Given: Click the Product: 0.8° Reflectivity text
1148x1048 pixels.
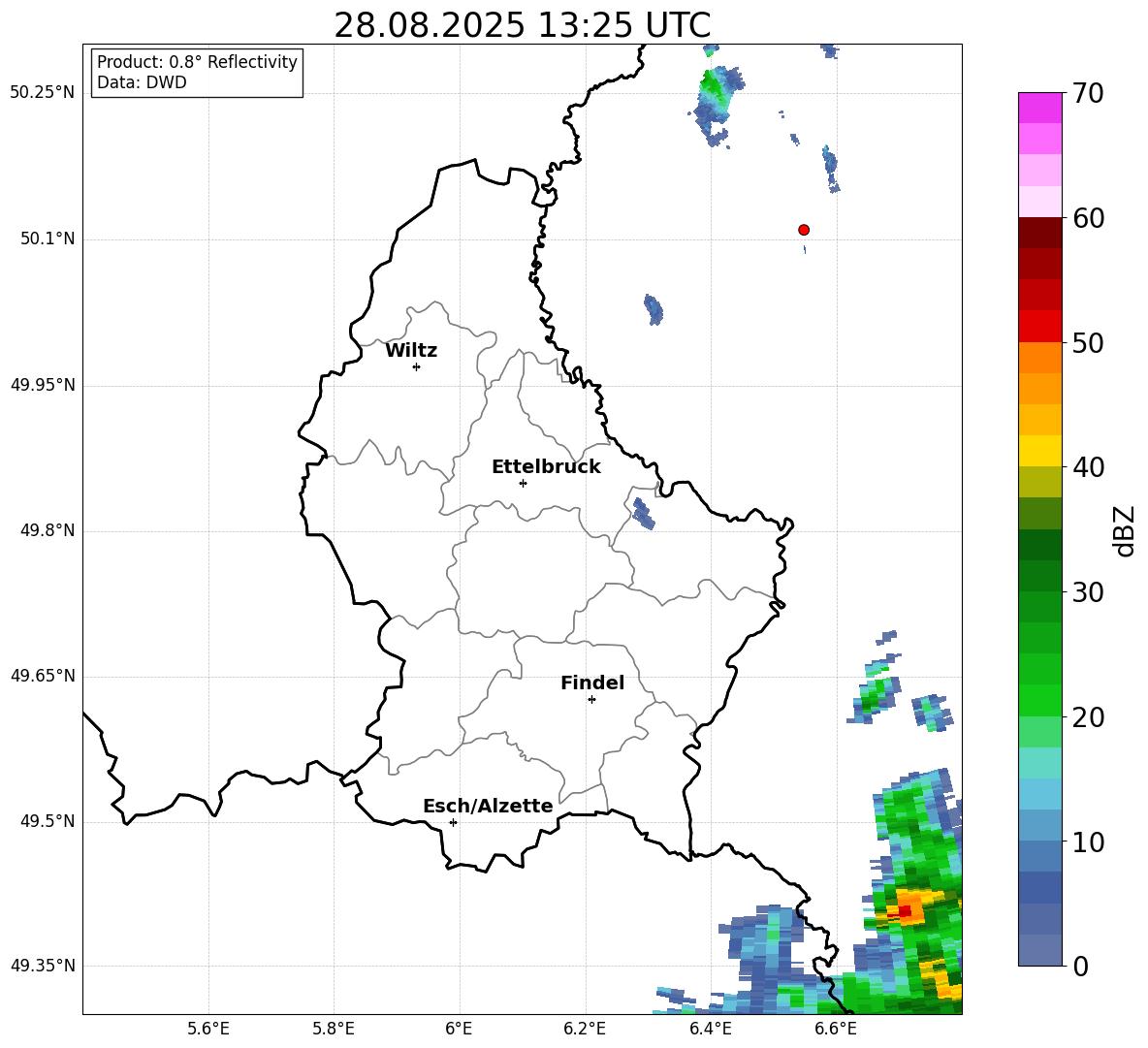Looking at the screenshot, I should click(x=197, y=61).
